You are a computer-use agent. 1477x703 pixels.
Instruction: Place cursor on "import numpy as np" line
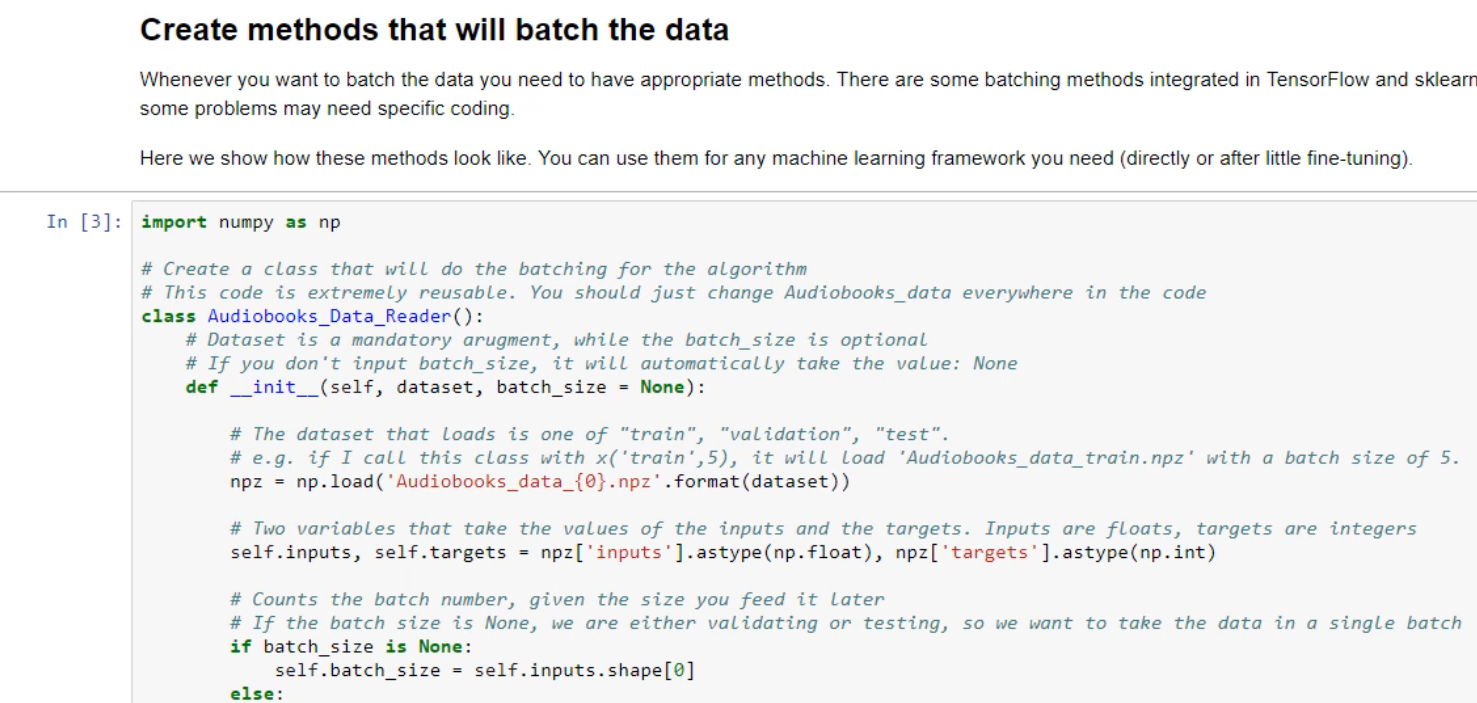click(241, 222)
